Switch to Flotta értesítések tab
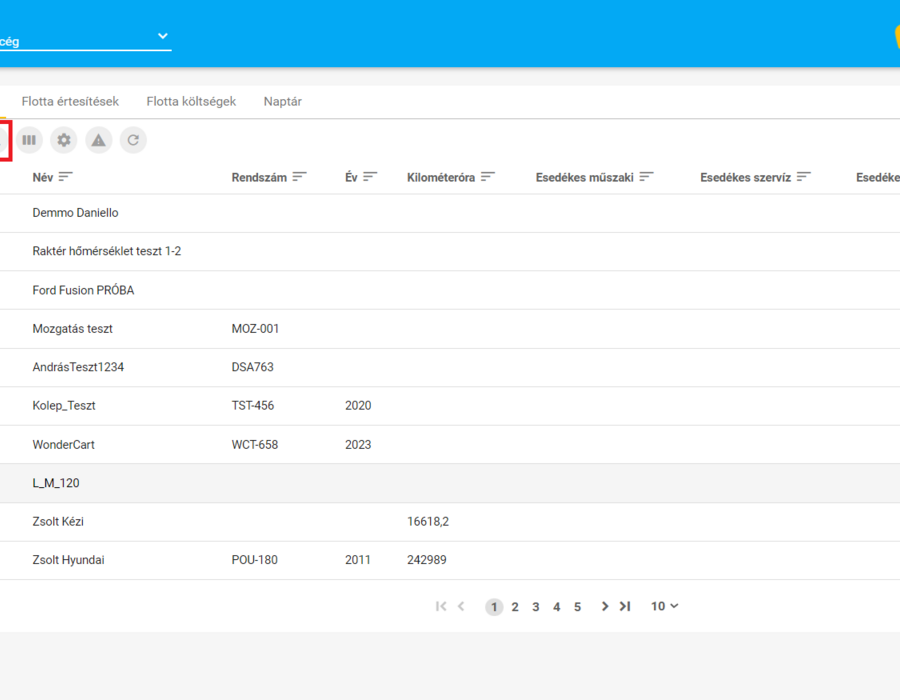900x700 pixels. pyautogui.click(x=70, y=102)
